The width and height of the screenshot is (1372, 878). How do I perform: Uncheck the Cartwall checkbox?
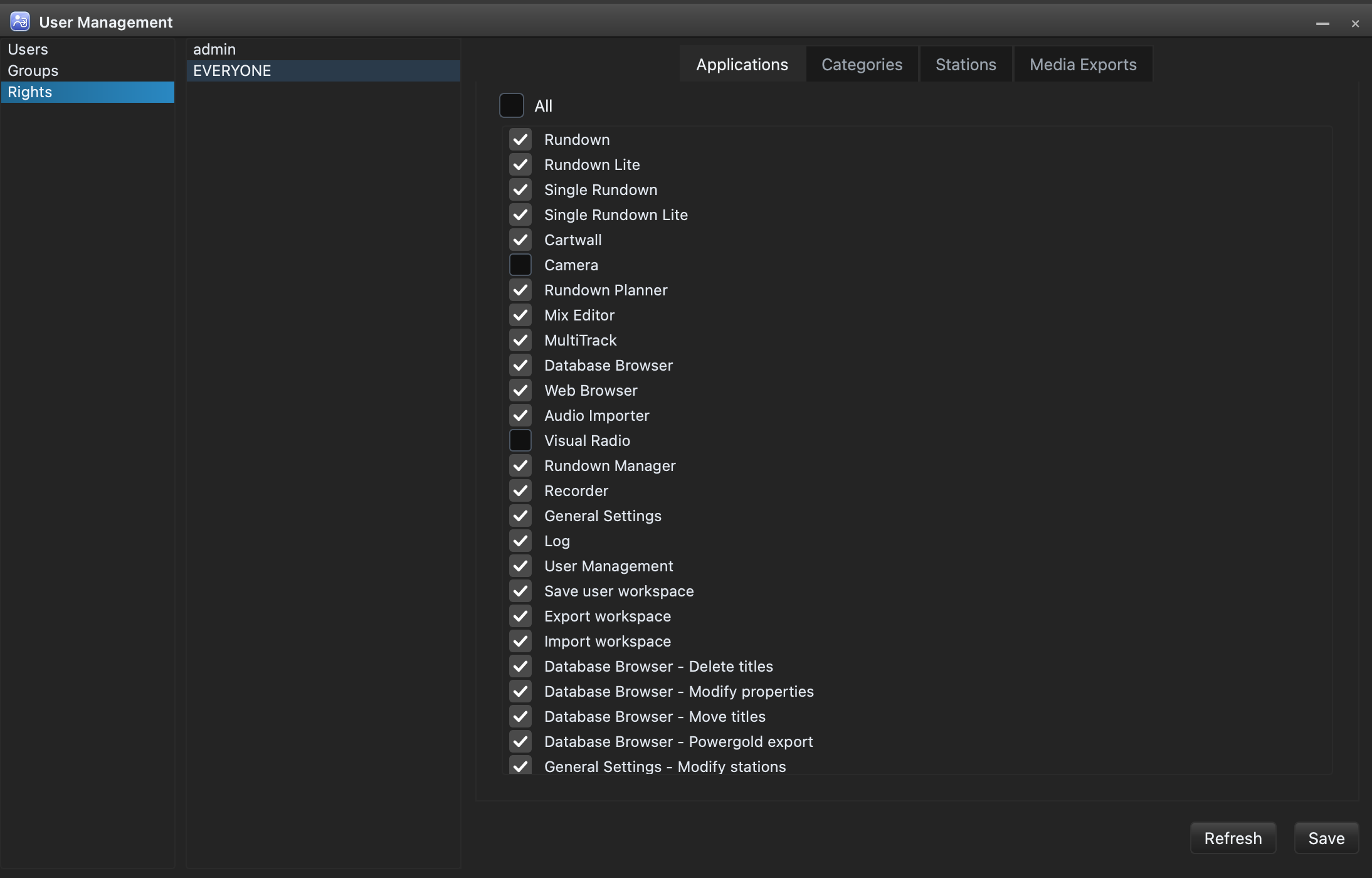point(520,240)
